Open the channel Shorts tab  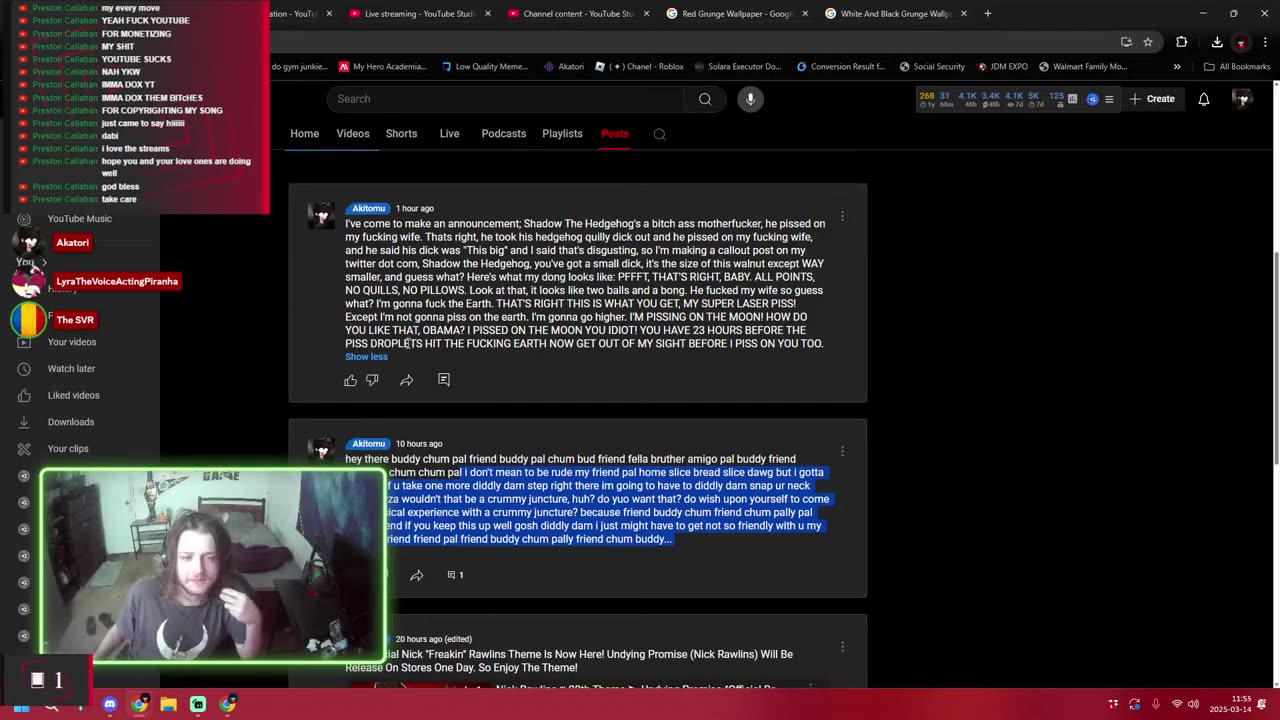click(x=401, y=134)
